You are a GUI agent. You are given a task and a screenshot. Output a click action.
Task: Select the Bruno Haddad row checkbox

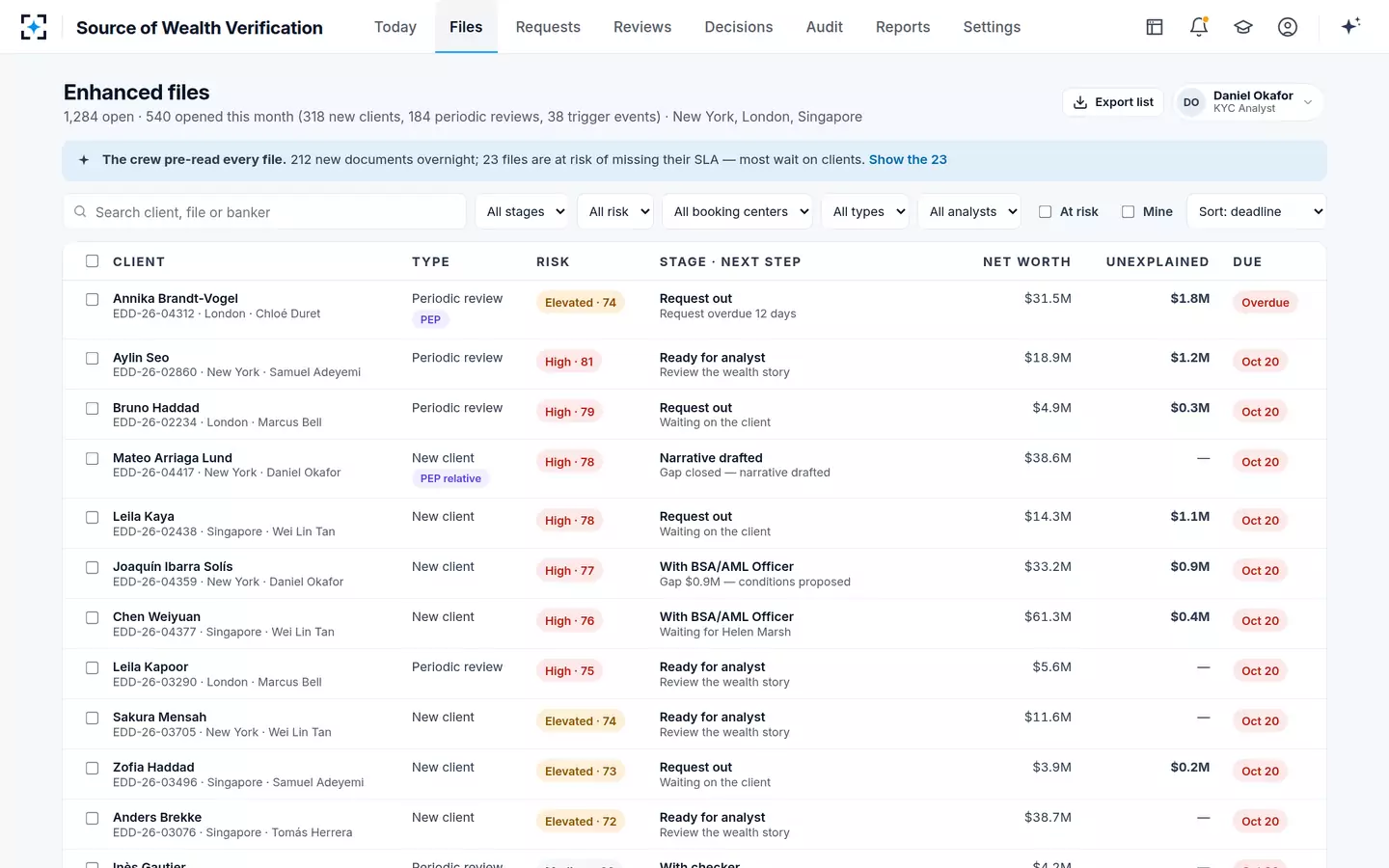tap(92, 408)
